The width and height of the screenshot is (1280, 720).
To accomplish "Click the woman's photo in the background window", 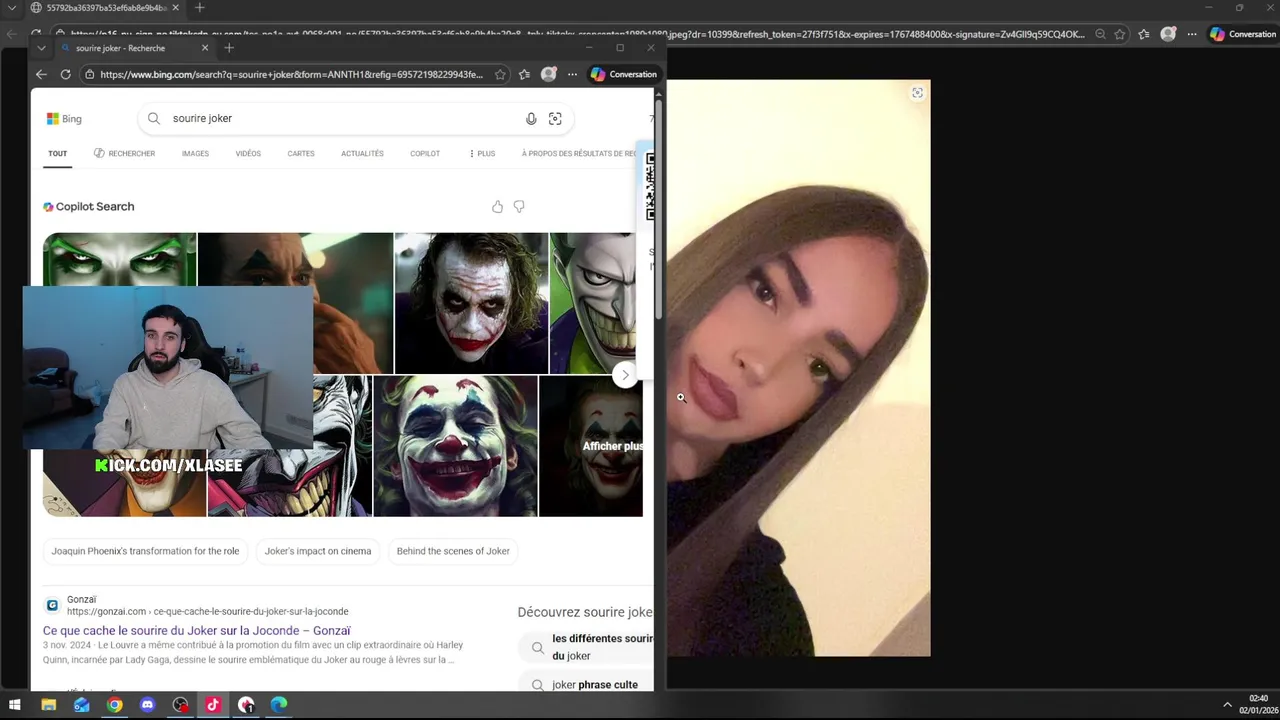I will click(x=799, y=368).
